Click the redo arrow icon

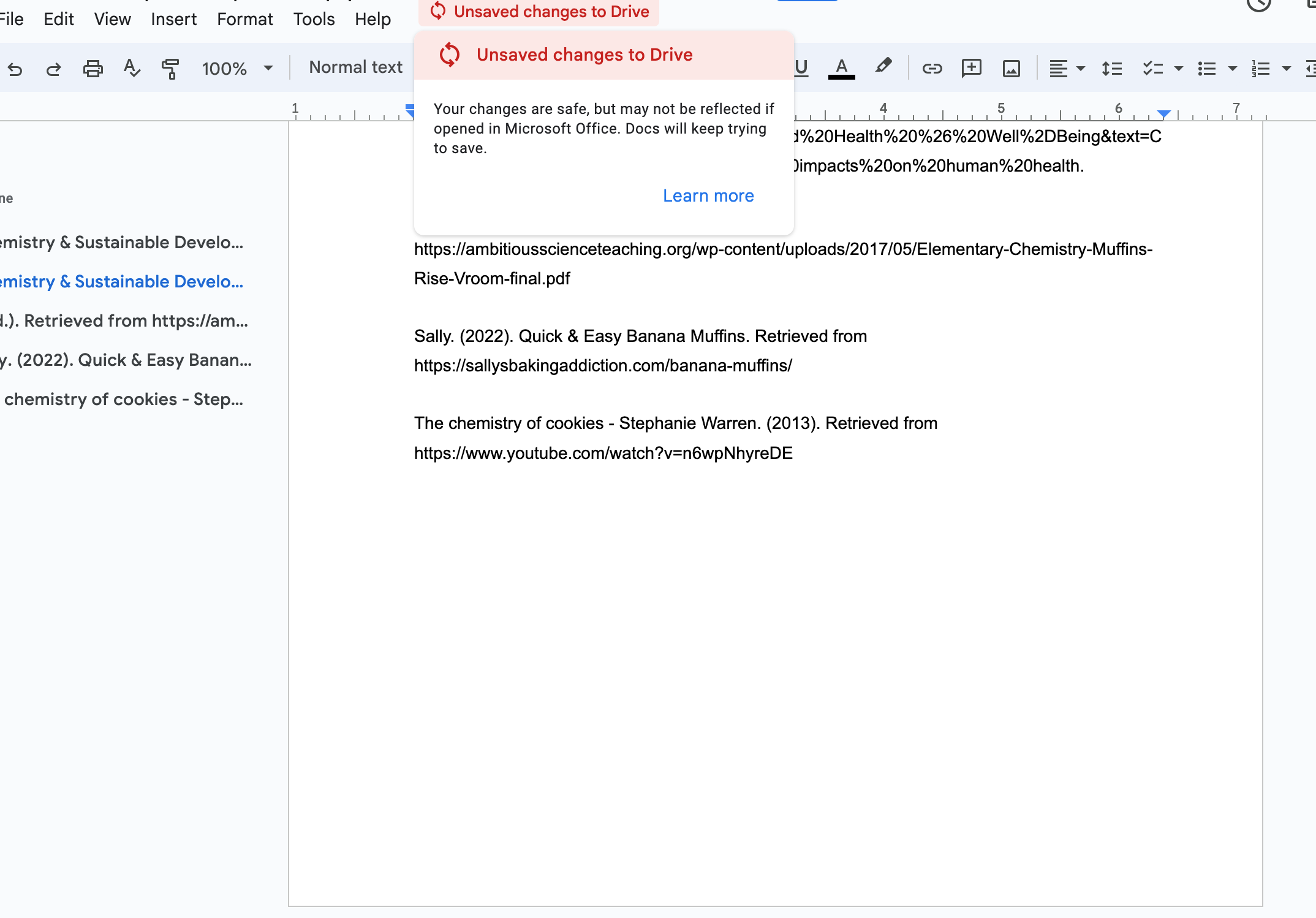(53, 68)
